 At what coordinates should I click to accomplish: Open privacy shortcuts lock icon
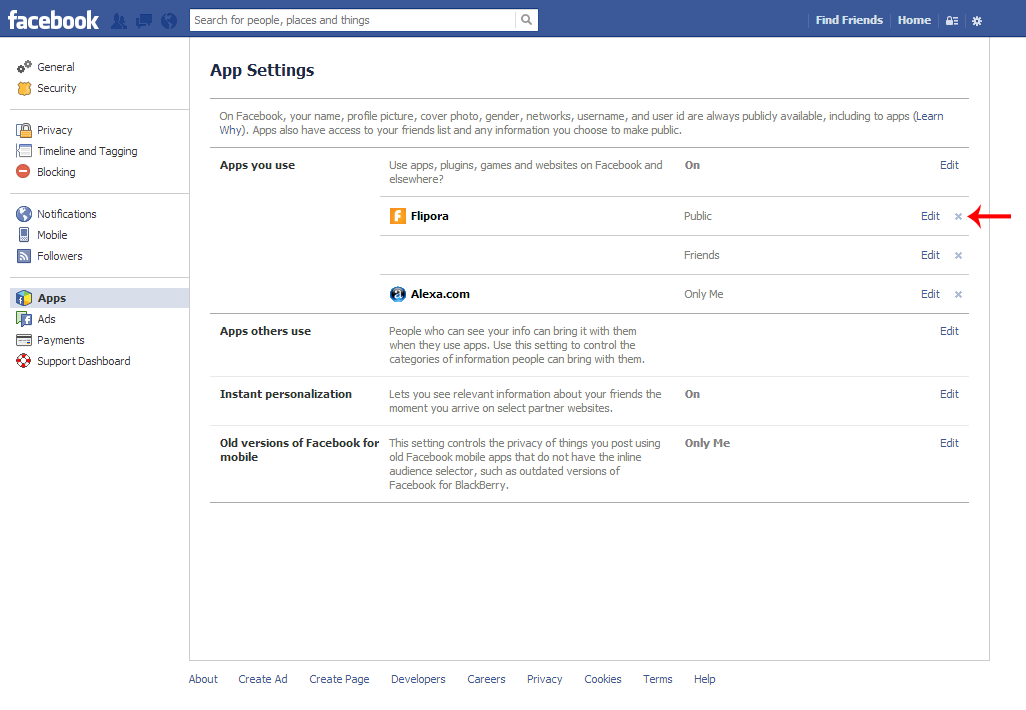coord(952,21)
